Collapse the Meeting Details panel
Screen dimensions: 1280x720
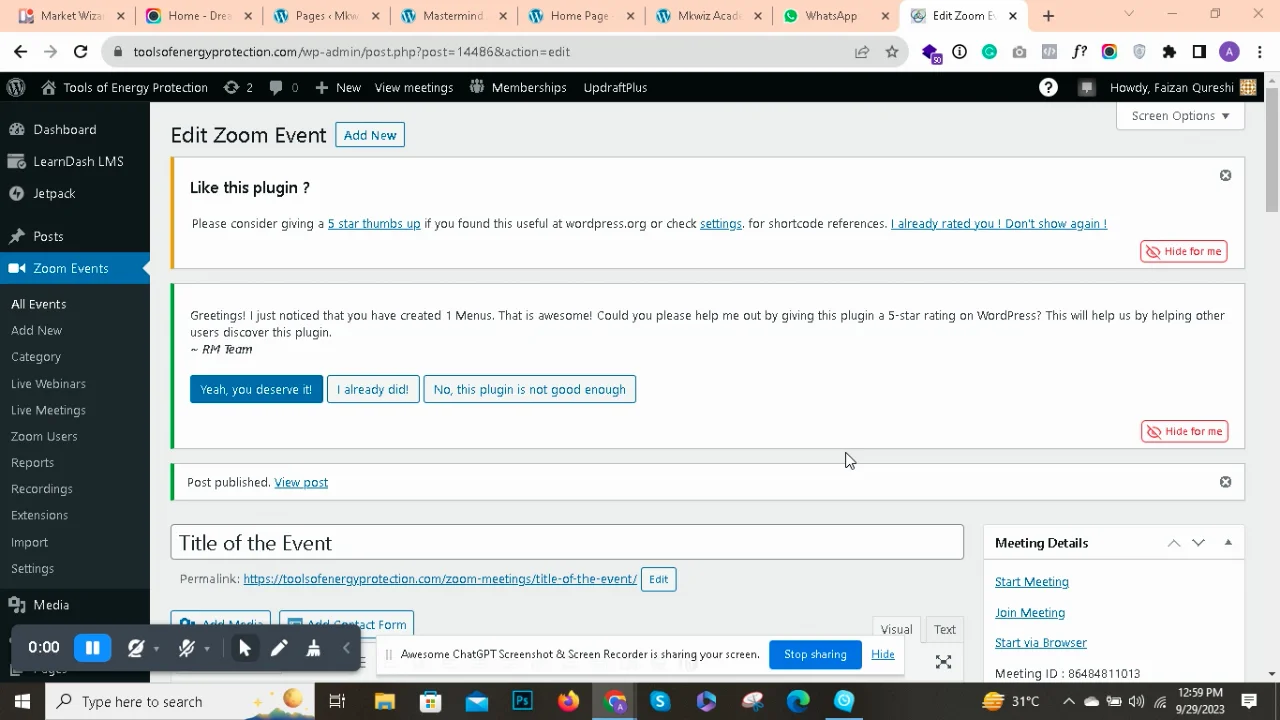pos(1228,543)
